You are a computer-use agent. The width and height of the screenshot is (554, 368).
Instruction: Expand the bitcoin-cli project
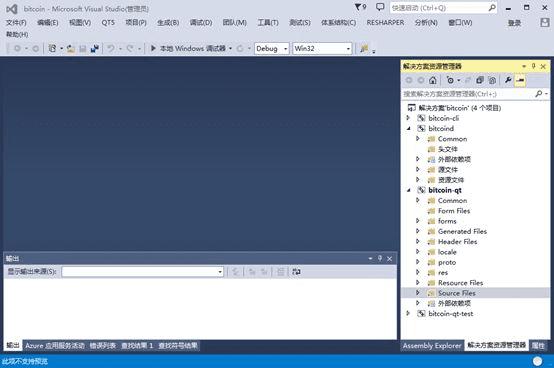click(x=408, y=118)
